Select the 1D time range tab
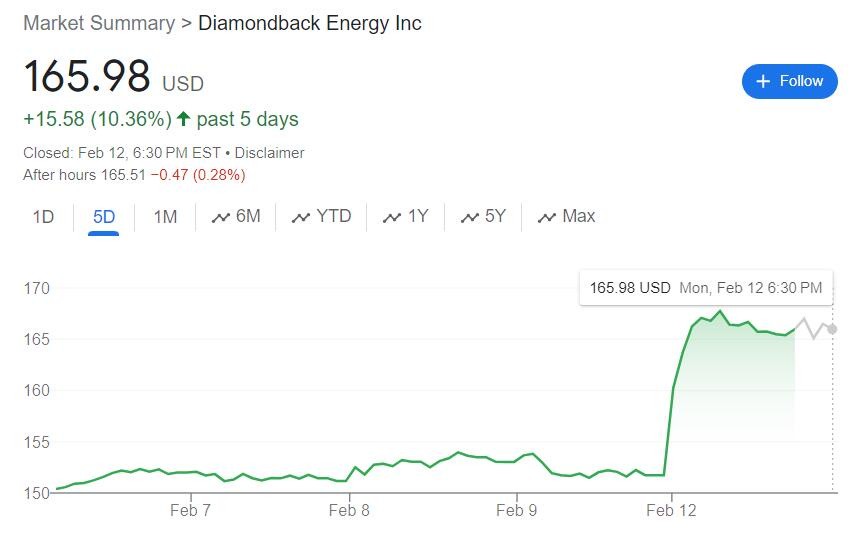 click(43, 216)
